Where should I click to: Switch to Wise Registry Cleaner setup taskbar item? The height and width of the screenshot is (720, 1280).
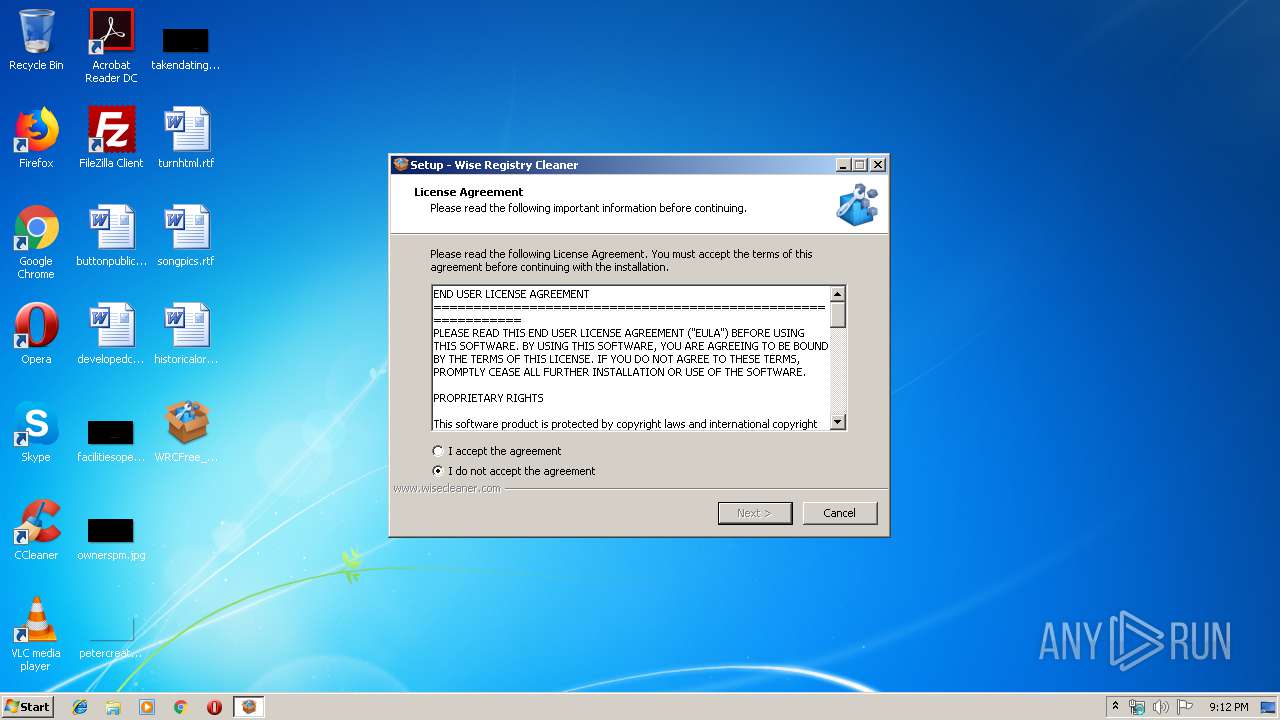point(249,707)
